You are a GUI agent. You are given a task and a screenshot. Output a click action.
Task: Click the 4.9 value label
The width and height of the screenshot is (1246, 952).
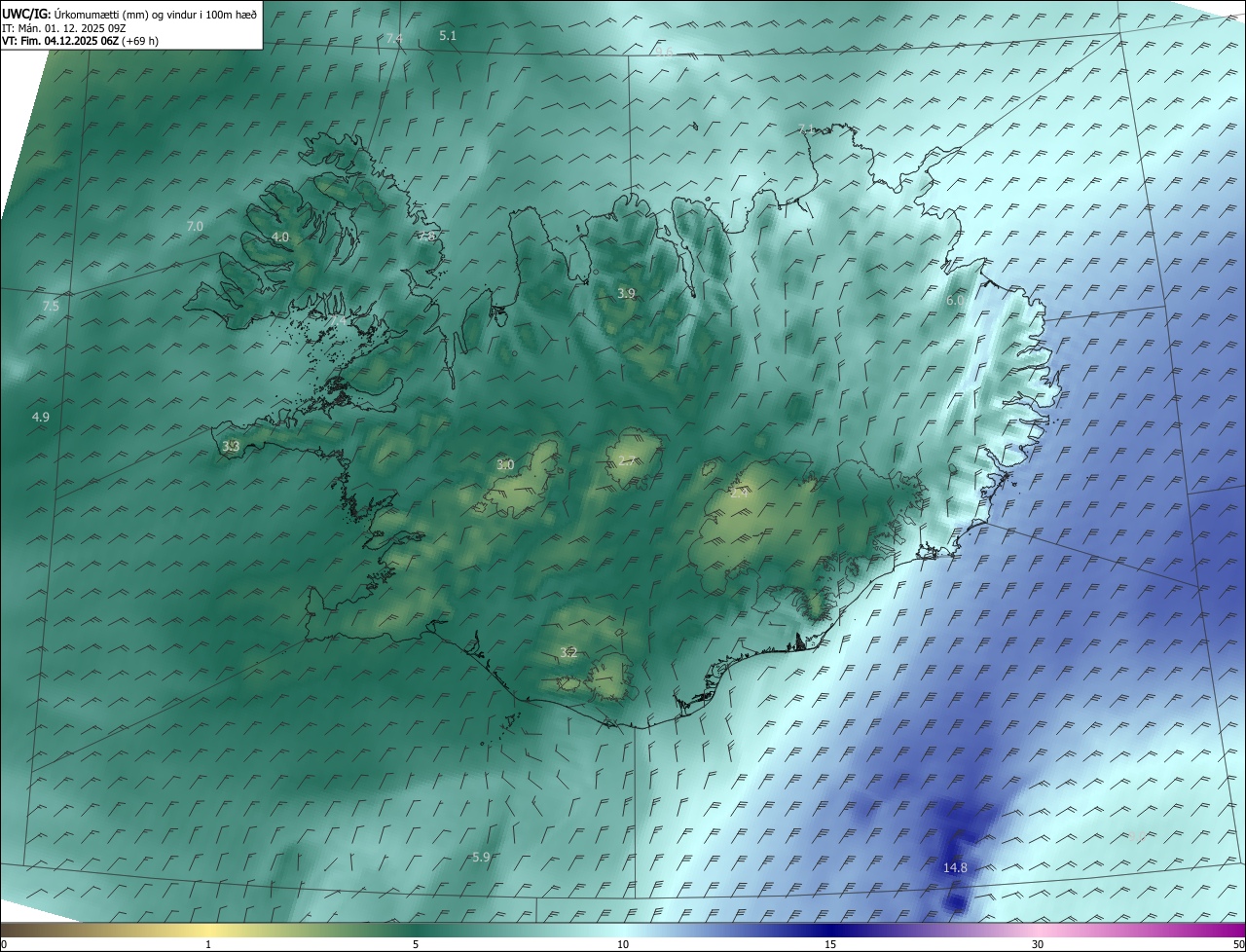pos(41,417)
